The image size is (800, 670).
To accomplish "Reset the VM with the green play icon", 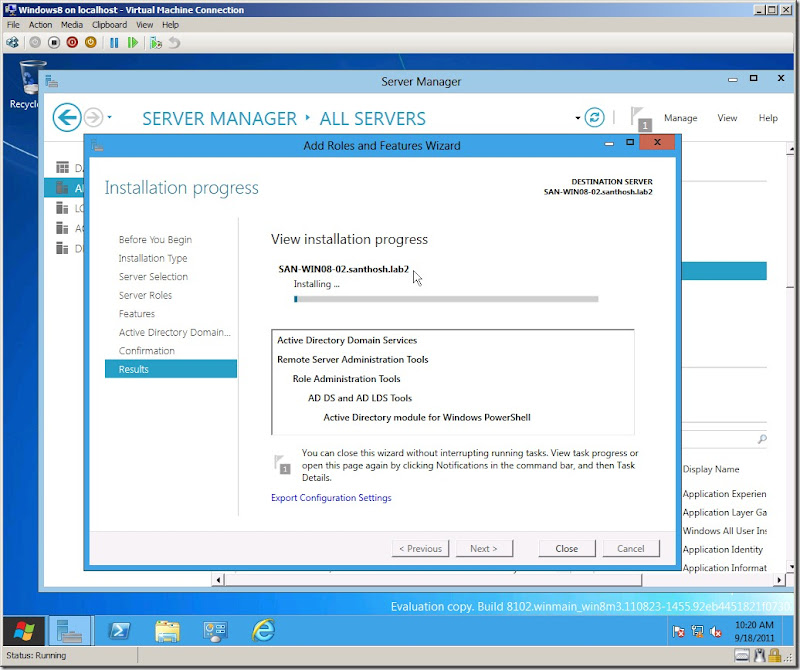I will [133, 42].
